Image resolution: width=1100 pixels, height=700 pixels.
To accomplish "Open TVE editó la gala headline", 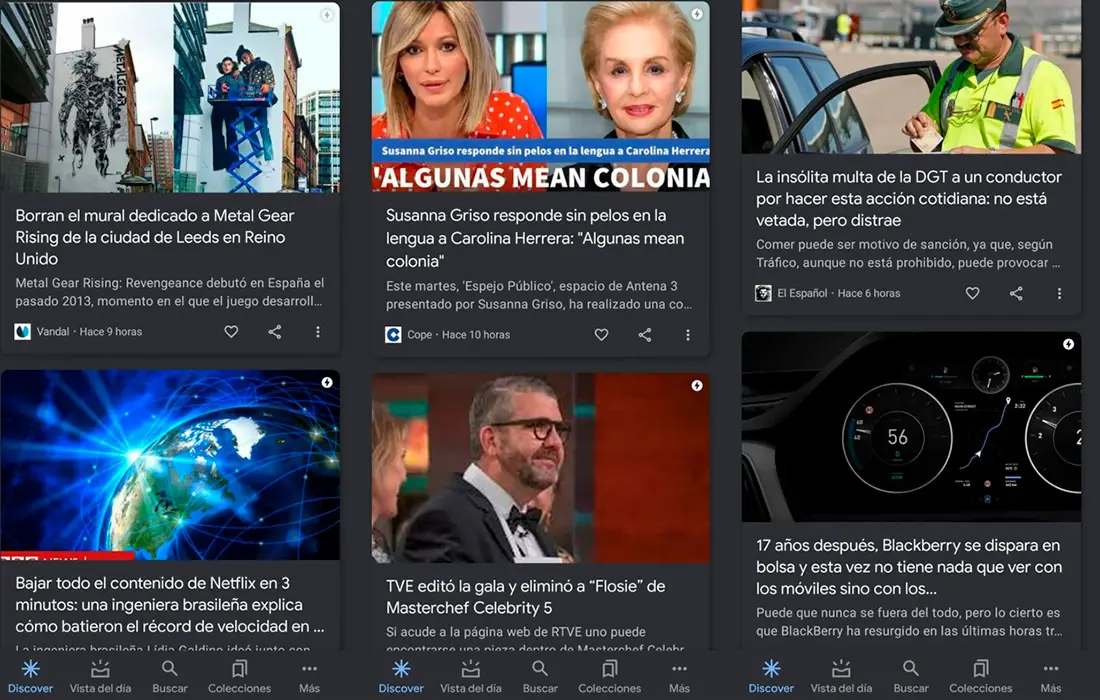I will click(525, 597).
